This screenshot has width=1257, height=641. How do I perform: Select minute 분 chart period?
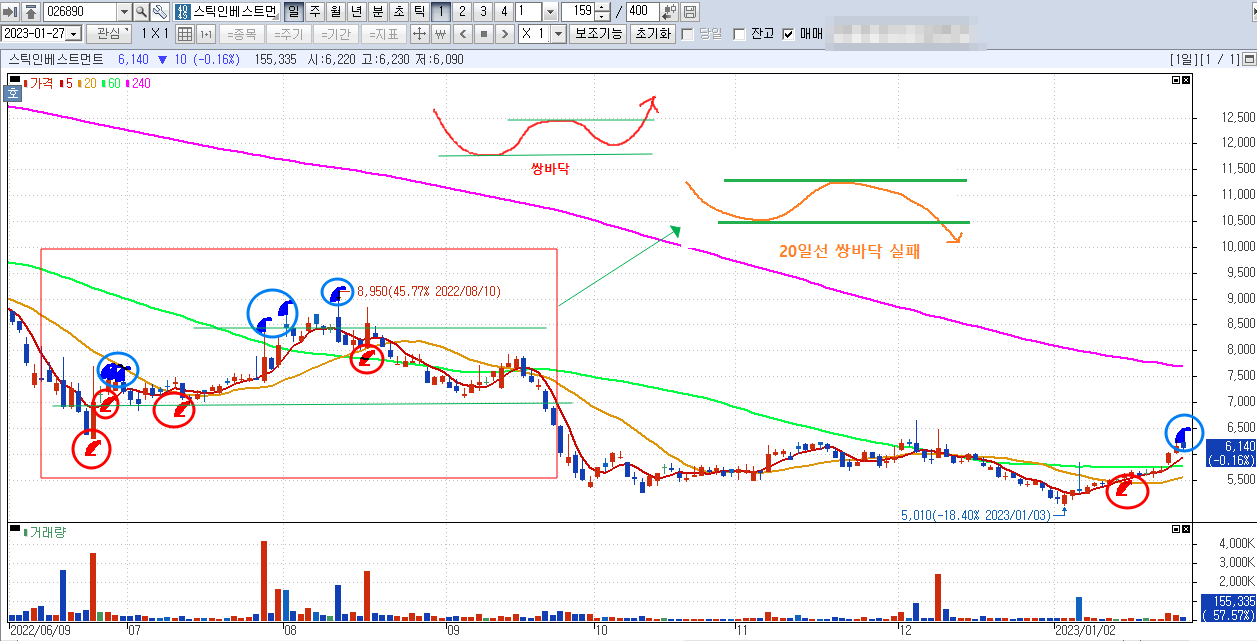376,12
